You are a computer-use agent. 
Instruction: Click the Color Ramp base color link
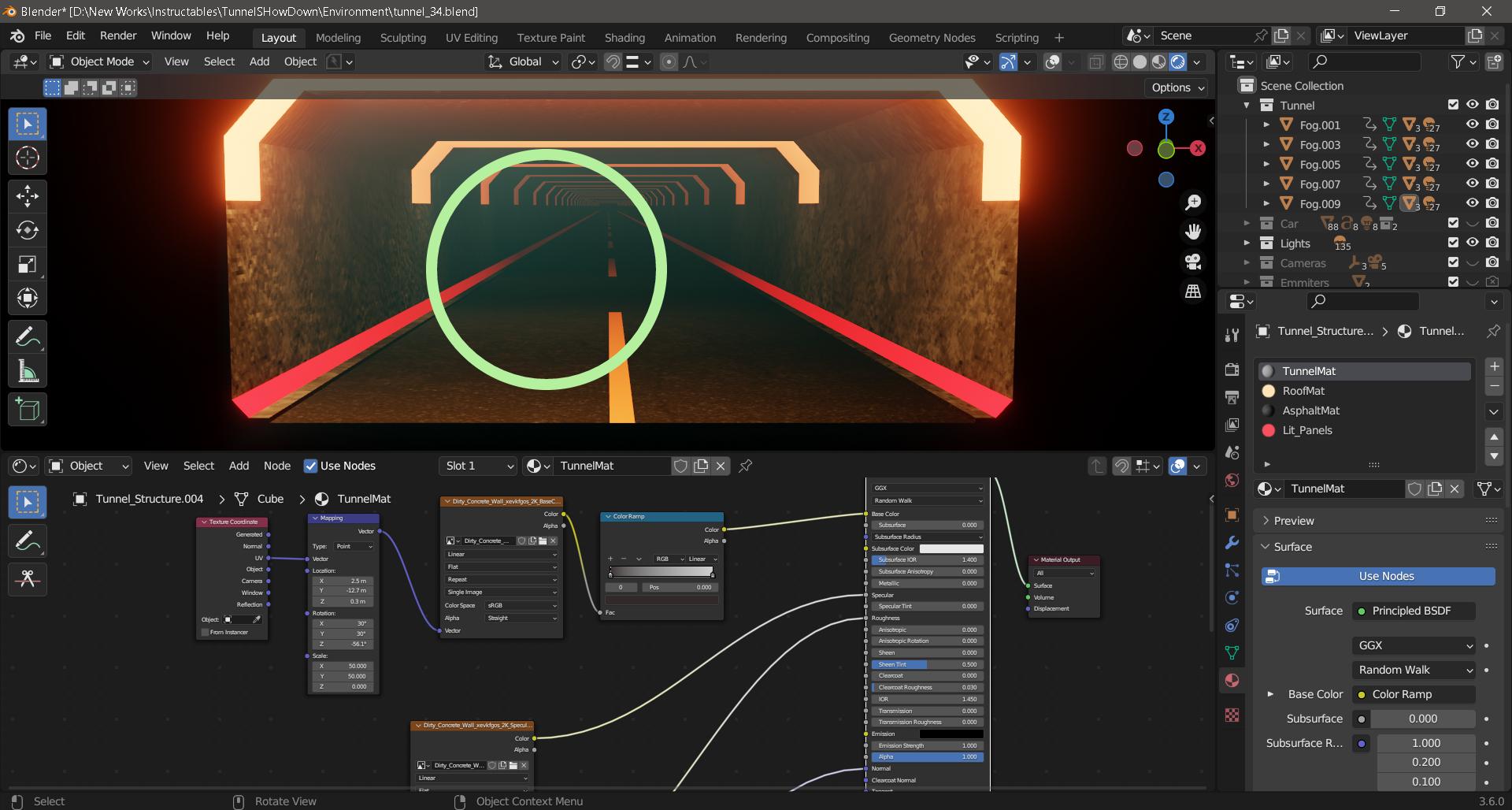(x=1414, y=694)
